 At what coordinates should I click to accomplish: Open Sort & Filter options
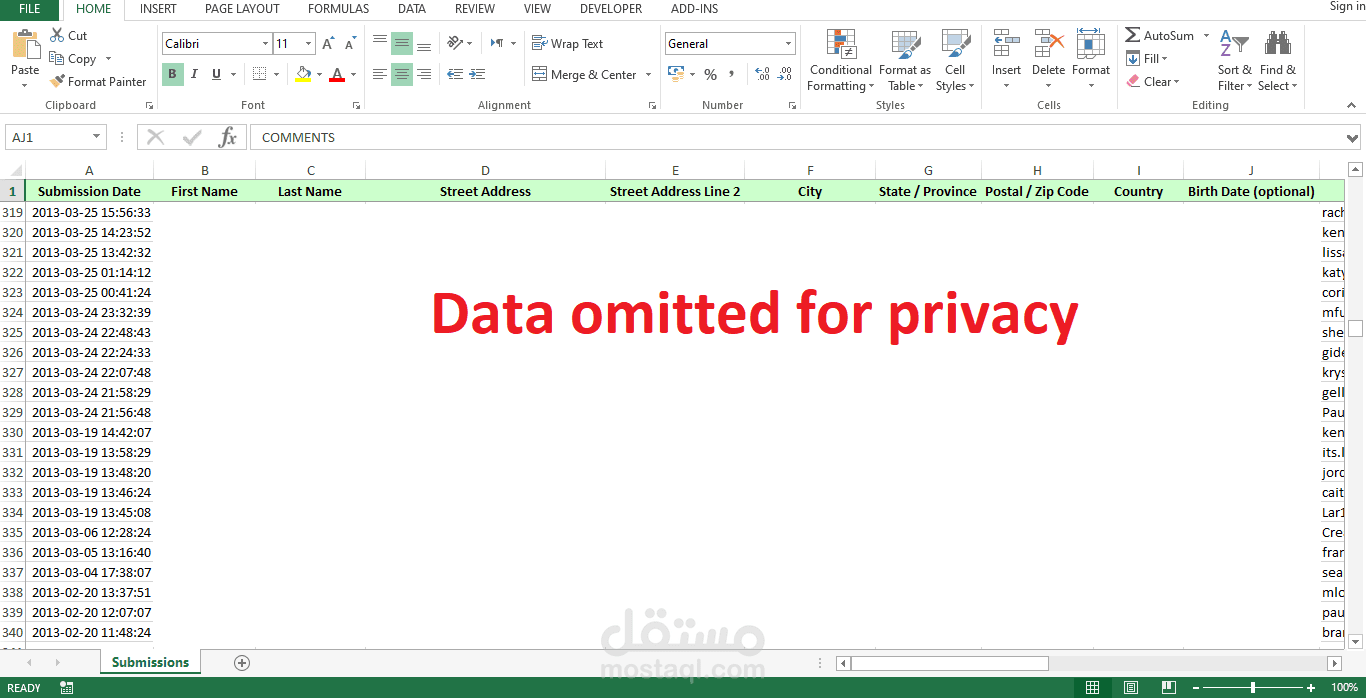tap(1234, 62)
